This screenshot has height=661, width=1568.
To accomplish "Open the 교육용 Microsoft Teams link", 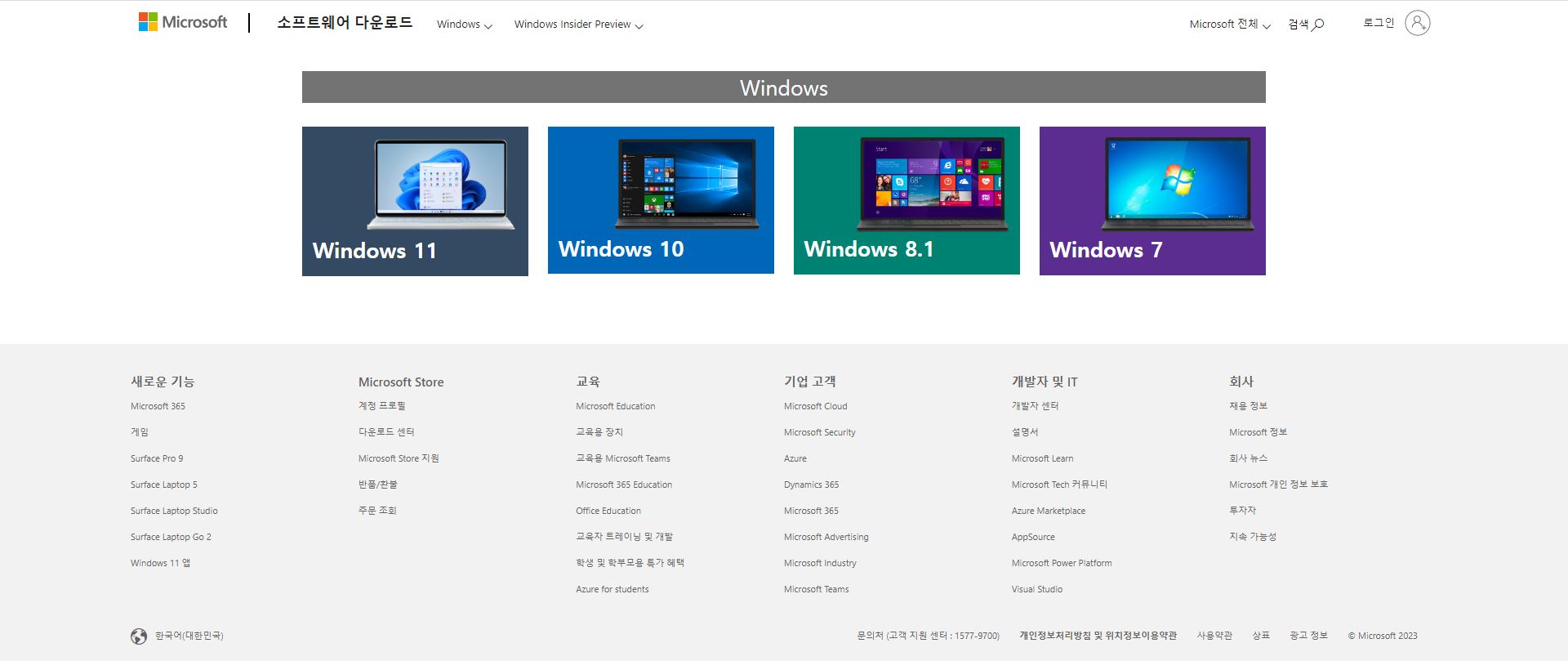I will point(623,458).
